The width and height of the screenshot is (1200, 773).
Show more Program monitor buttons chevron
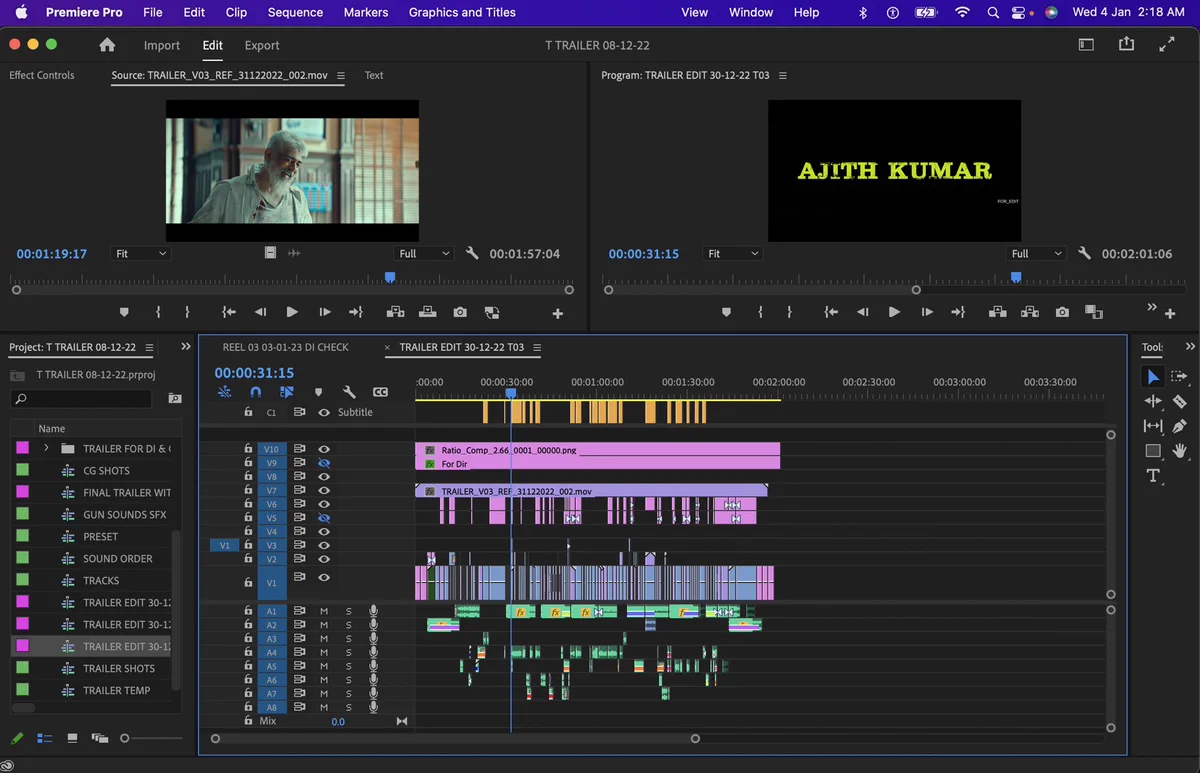1152,307
